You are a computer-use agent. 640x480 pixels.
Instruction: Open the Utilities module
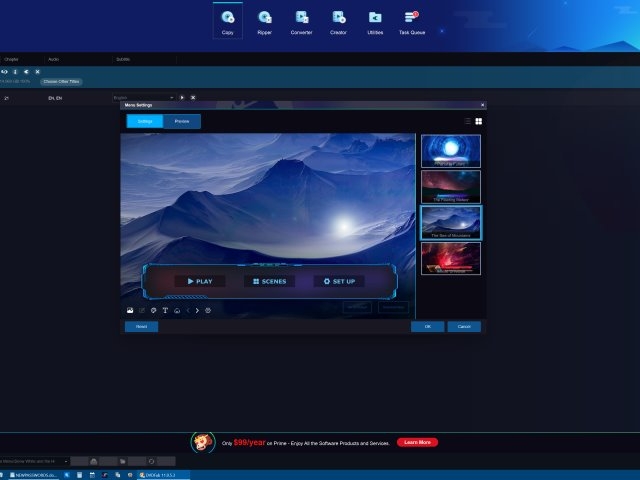(375, 21)
